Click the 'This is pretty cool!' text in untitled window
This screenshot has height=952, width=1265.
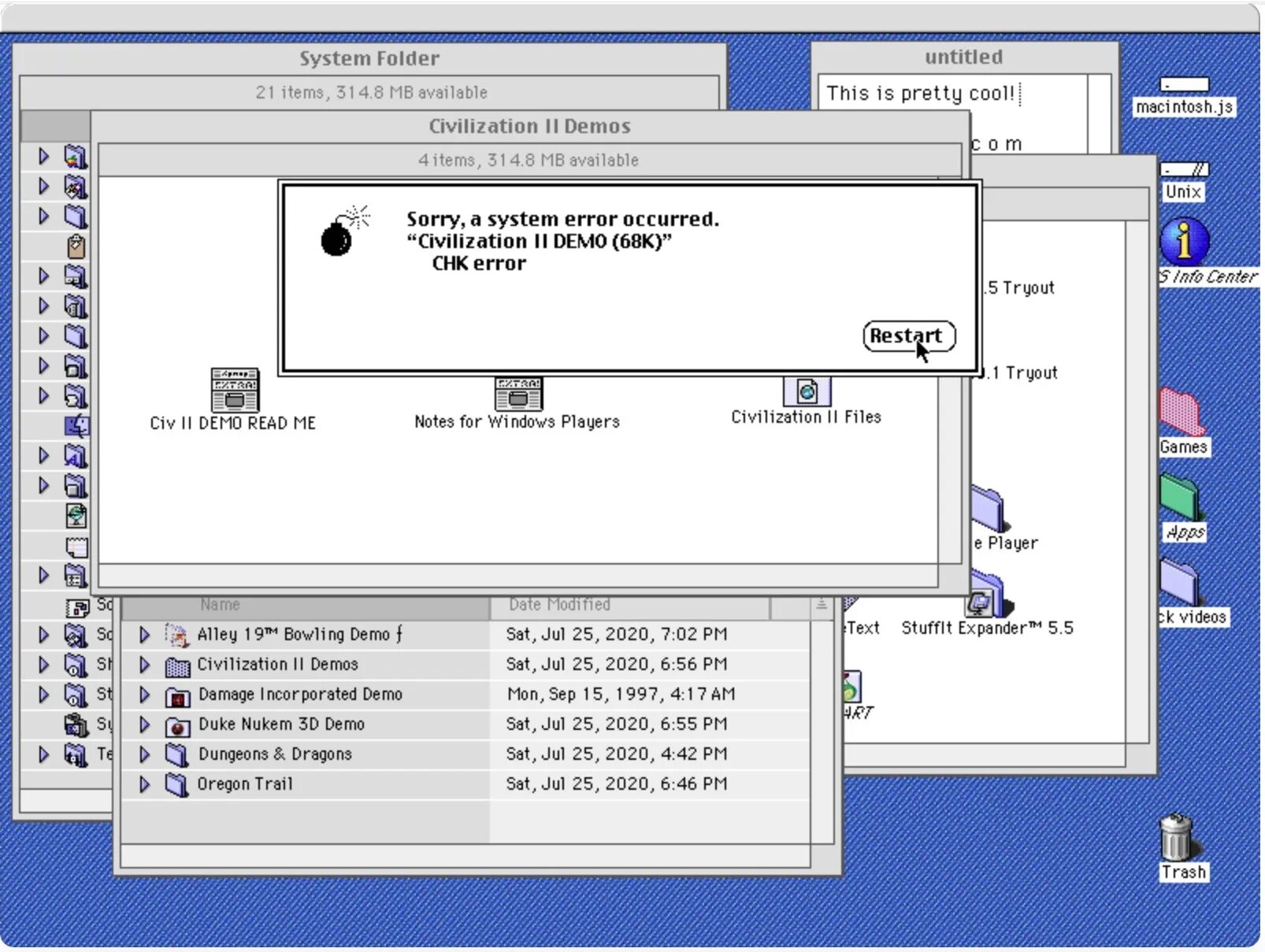coord(920,94)
